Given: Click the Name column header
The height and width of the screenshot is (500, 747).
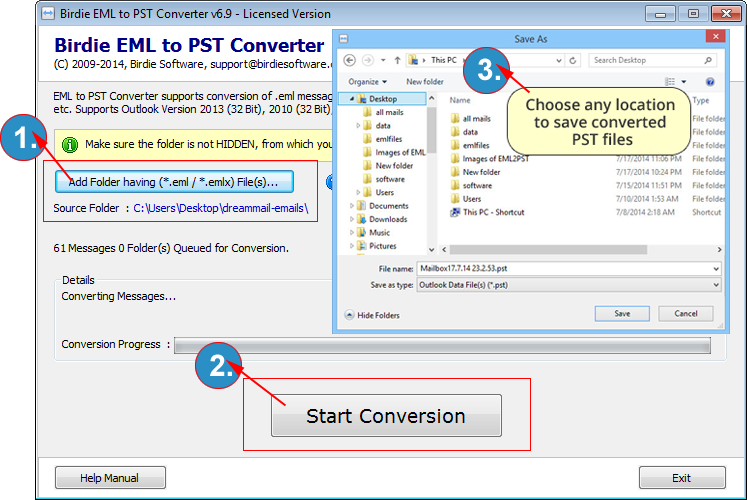Looking at the screenshot, I should coord(460,100).
